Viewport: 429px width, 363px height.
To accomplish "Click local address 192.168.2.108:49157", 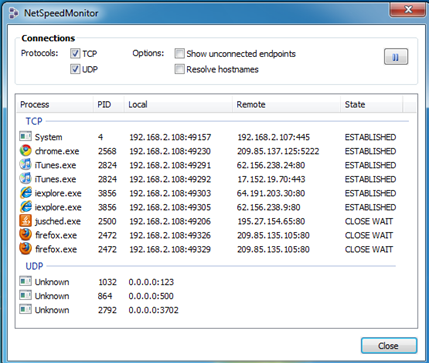I will pyautogui.click(x=170, y=137).
